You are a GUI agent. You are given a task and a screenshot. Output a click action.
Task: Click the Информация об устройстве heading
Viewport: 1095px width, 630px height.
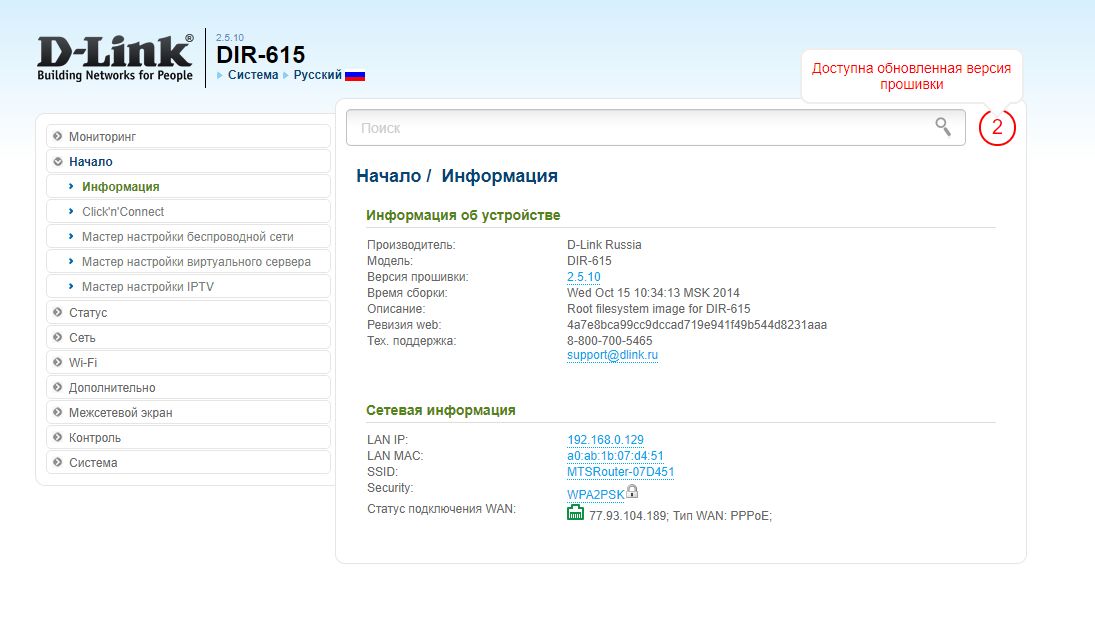click(463, 215)
